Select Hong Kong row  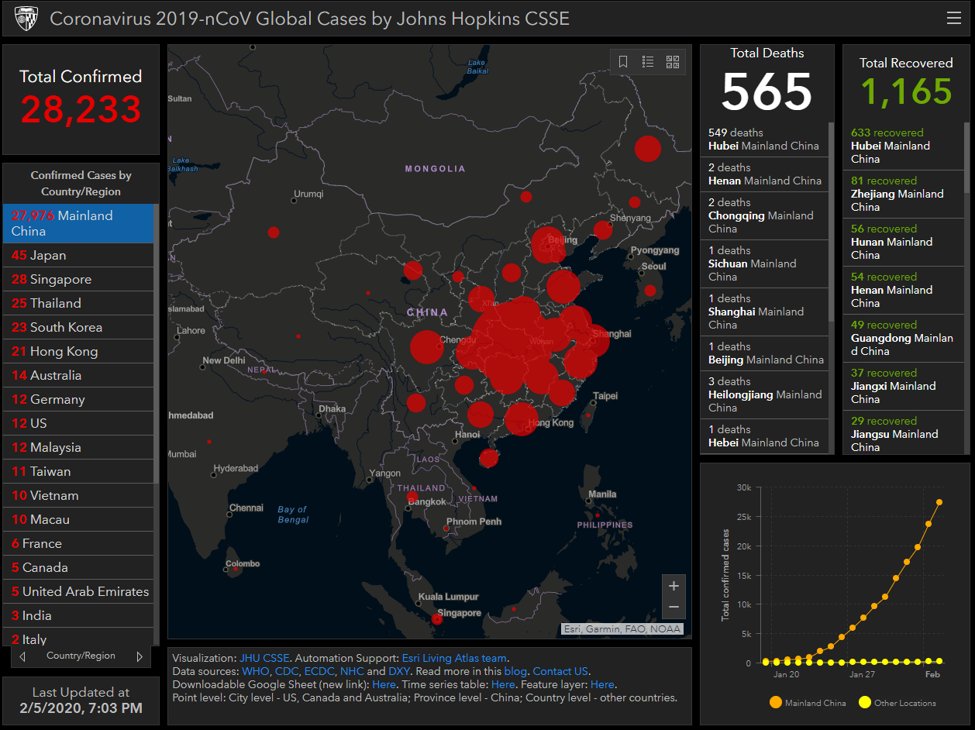coord(78,351)
